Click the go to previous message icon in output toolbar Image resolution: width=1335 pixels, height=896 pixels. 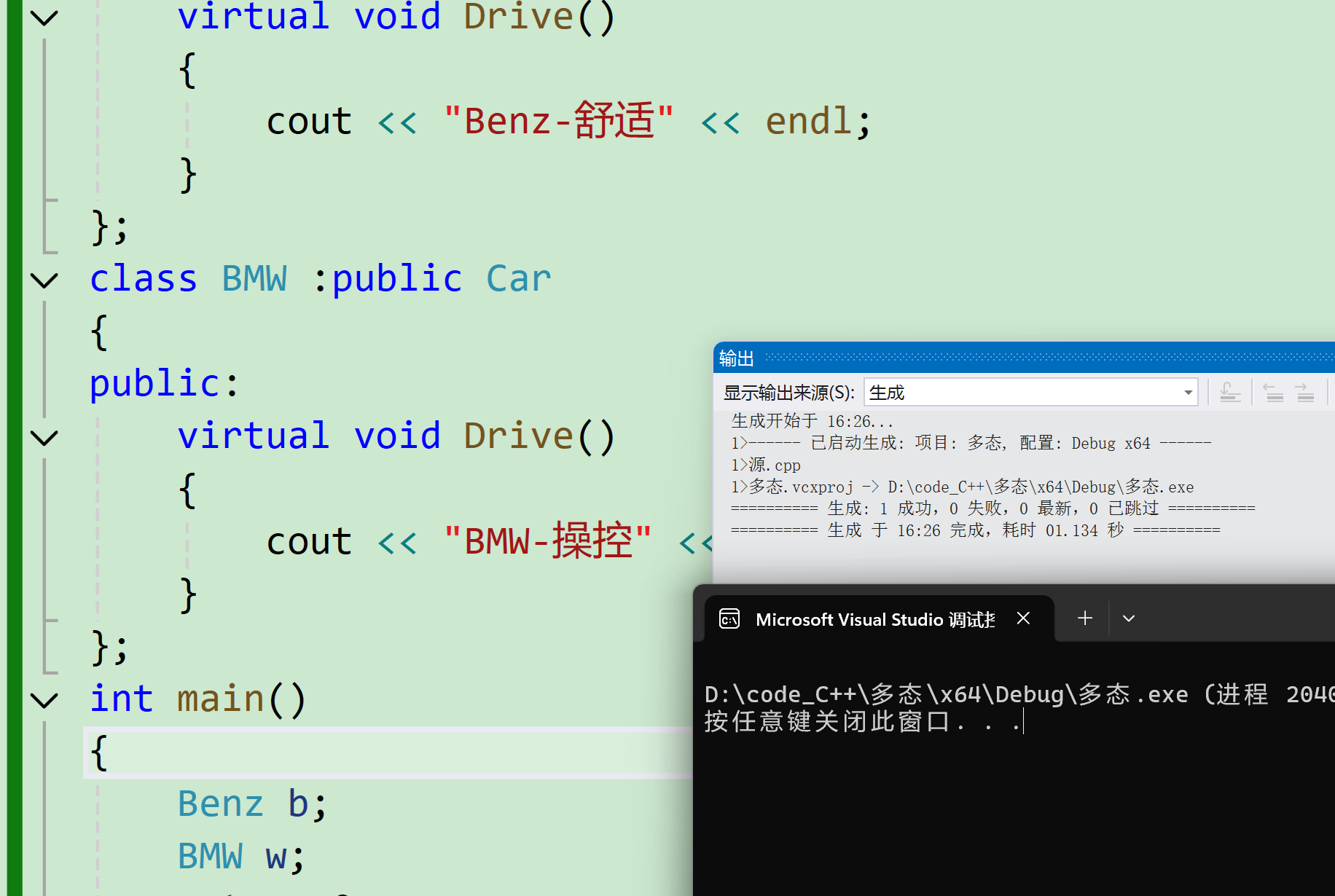1274,393
